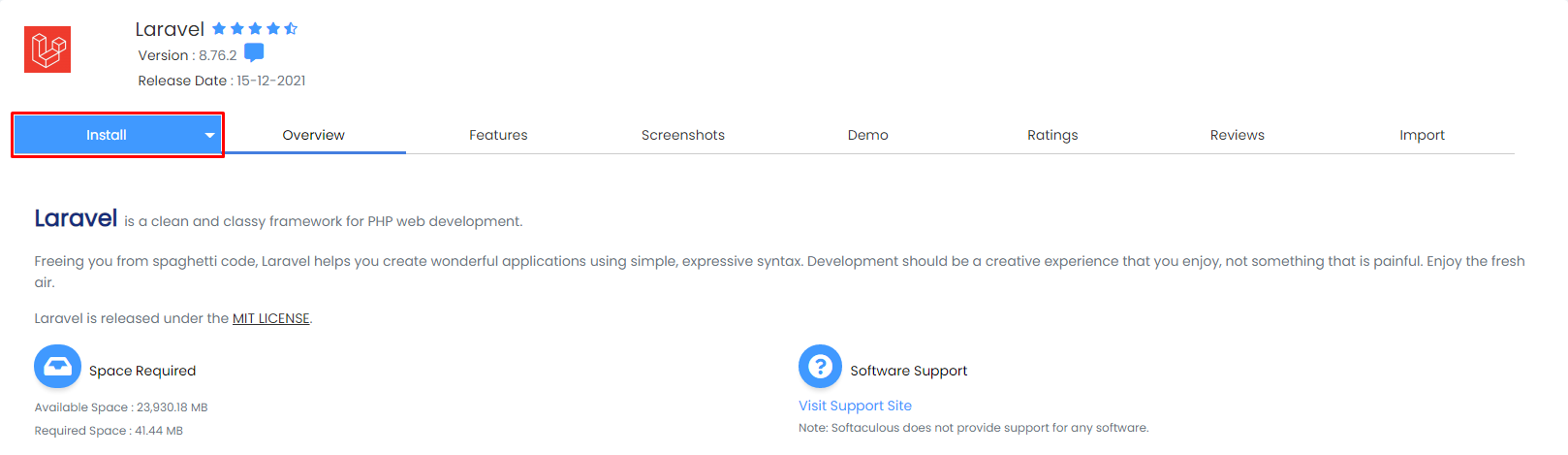Expand the Install button dropdown arrow
This screenshot has height=455, width=1568.
point(209,136)
